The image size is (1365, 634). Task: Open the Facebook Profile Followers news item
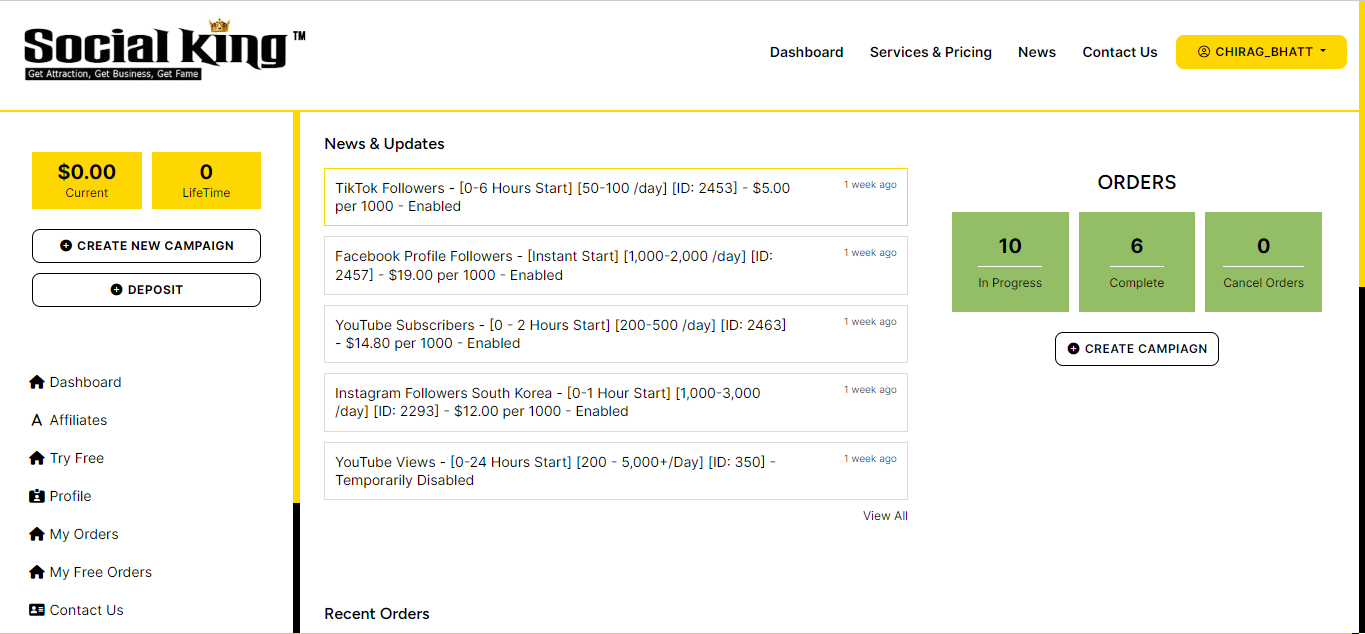(x=616, y=266)
